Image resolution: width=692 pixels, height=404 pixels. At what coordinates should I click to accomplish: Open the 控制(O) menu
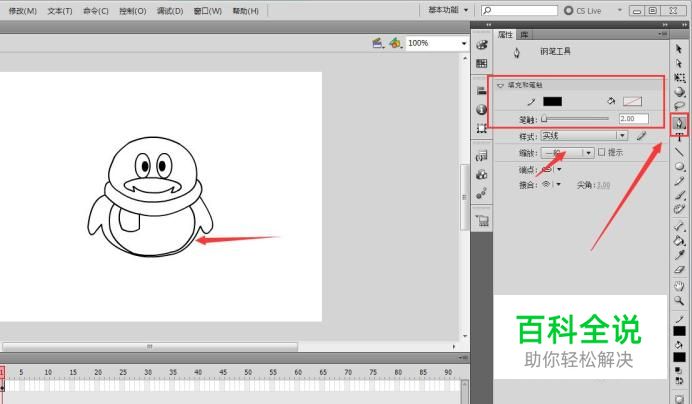tap(132, 11)
